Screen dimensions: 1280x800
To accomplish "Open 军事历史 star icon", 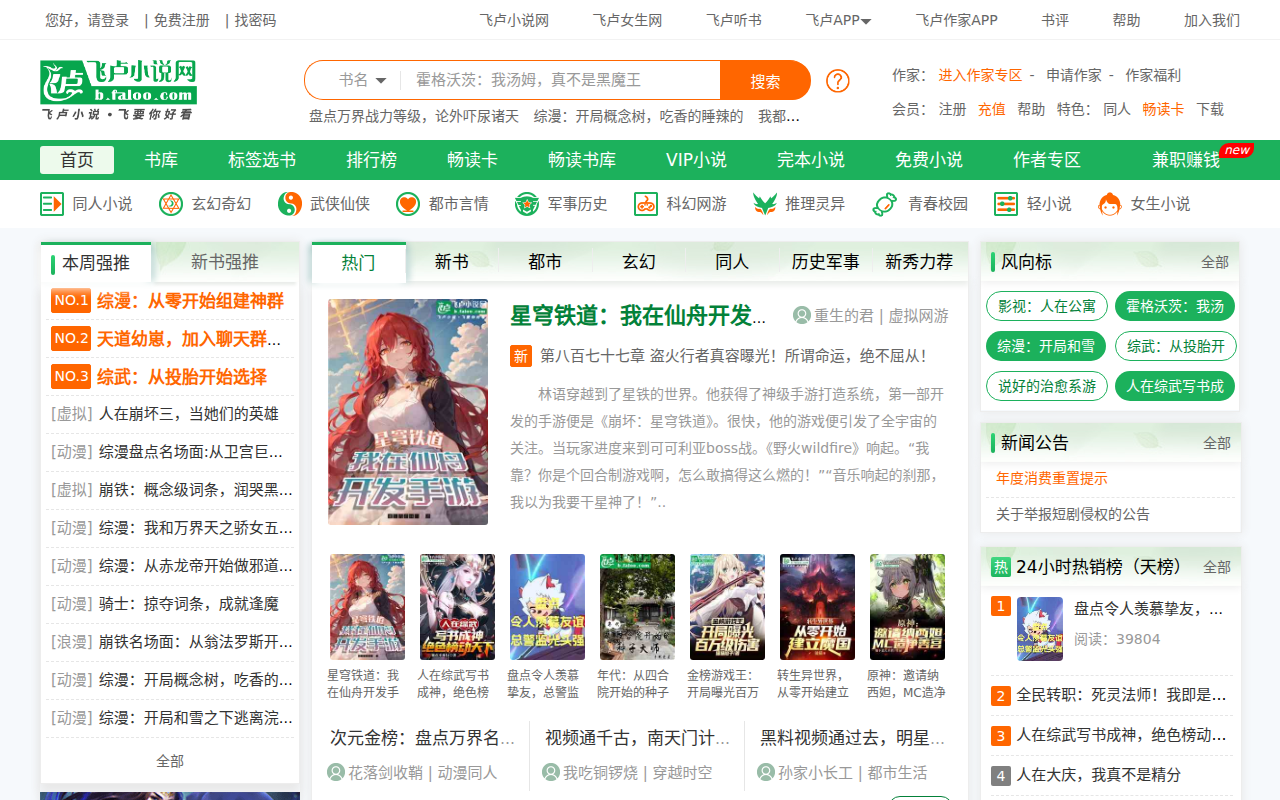I will [527, 204].
